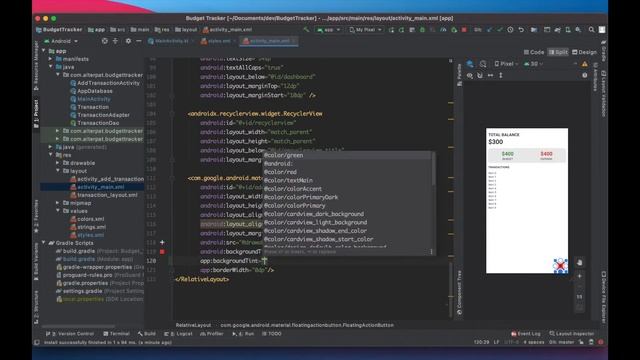
Task: Click the view options eye icon in design toolbar
Action: (x=470, y=76)
